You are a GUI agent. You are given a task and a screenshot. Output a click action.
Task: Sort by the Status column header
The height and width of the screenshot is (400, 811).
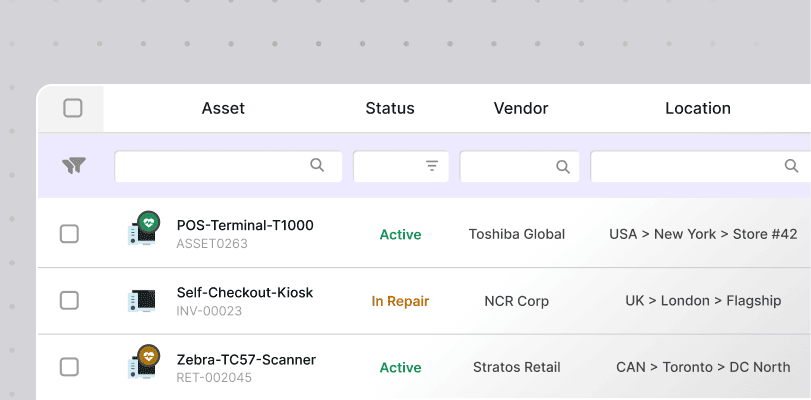click(390, 108)
